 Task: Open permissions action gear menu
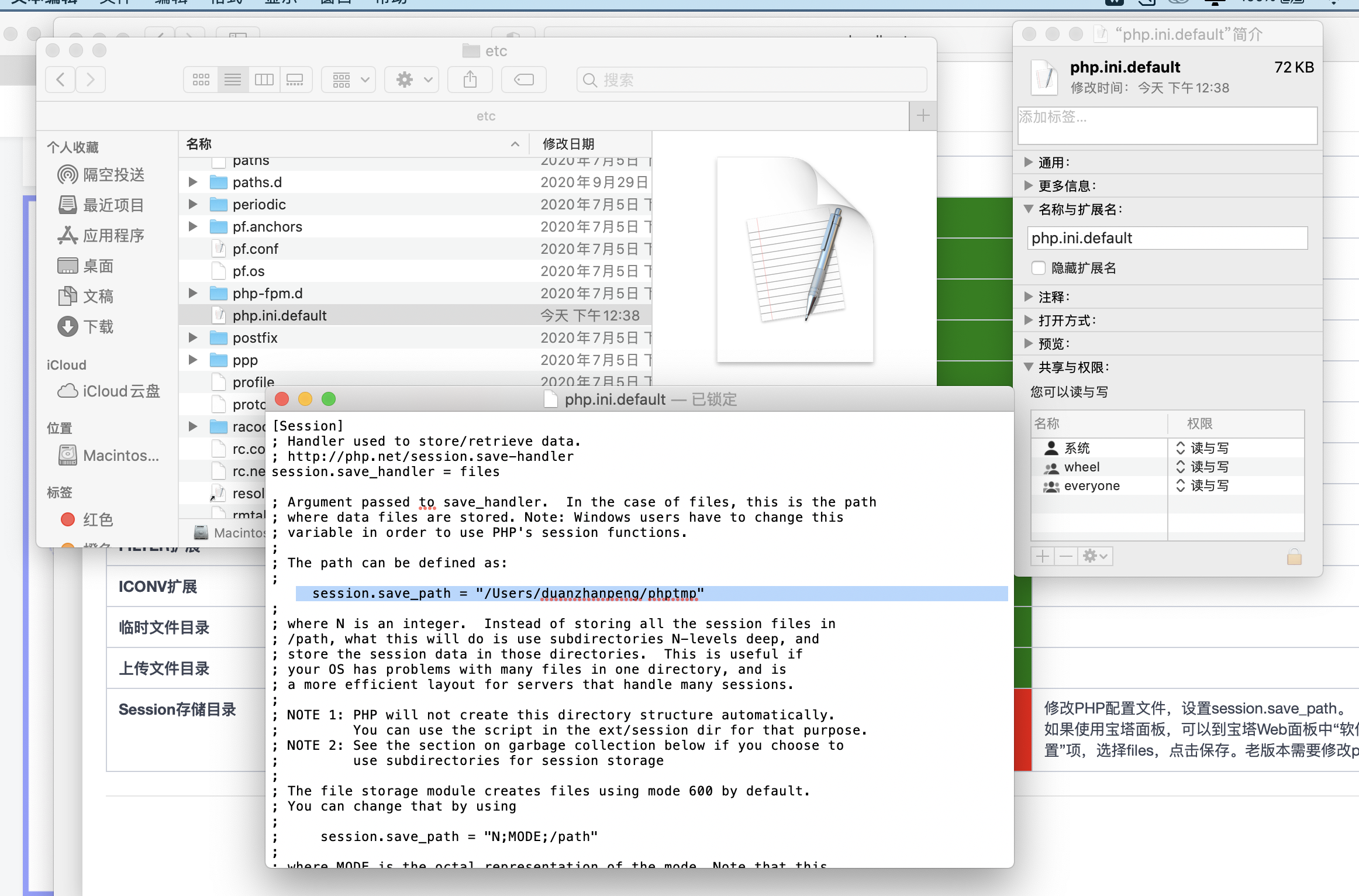[x=1095, y=556]
